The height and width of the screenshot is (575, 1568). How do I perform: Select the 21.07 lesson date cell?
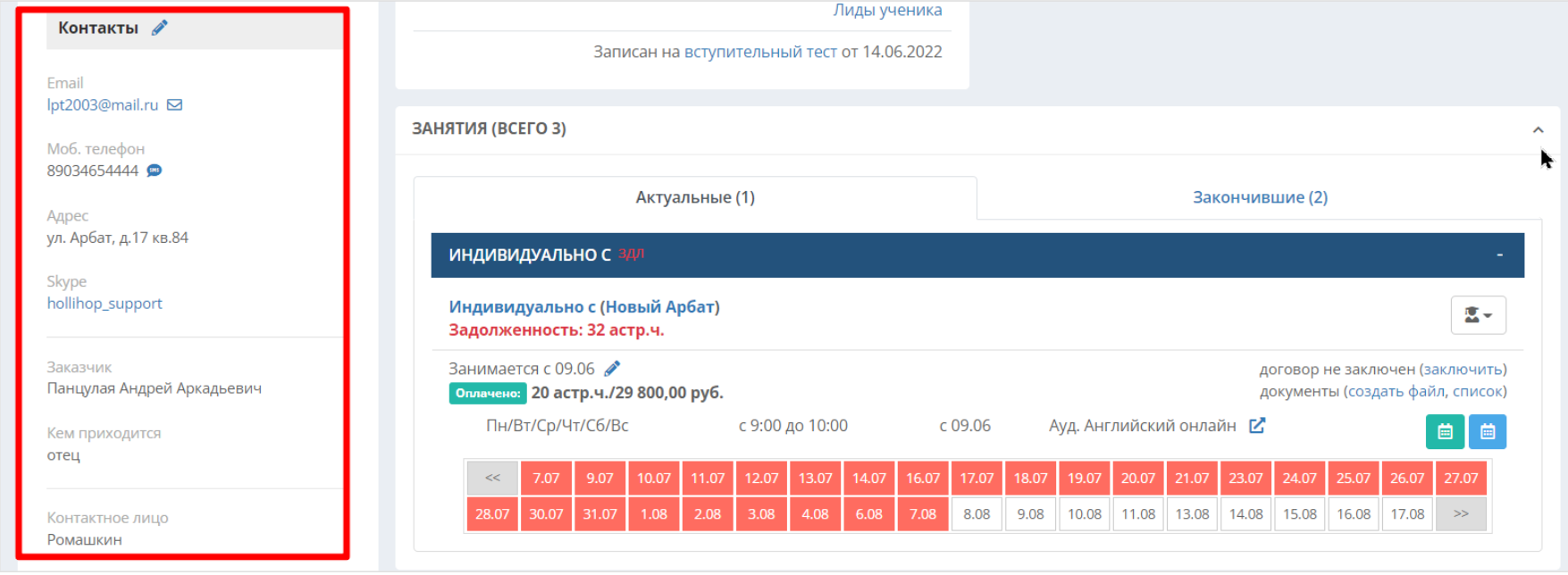1192,478
